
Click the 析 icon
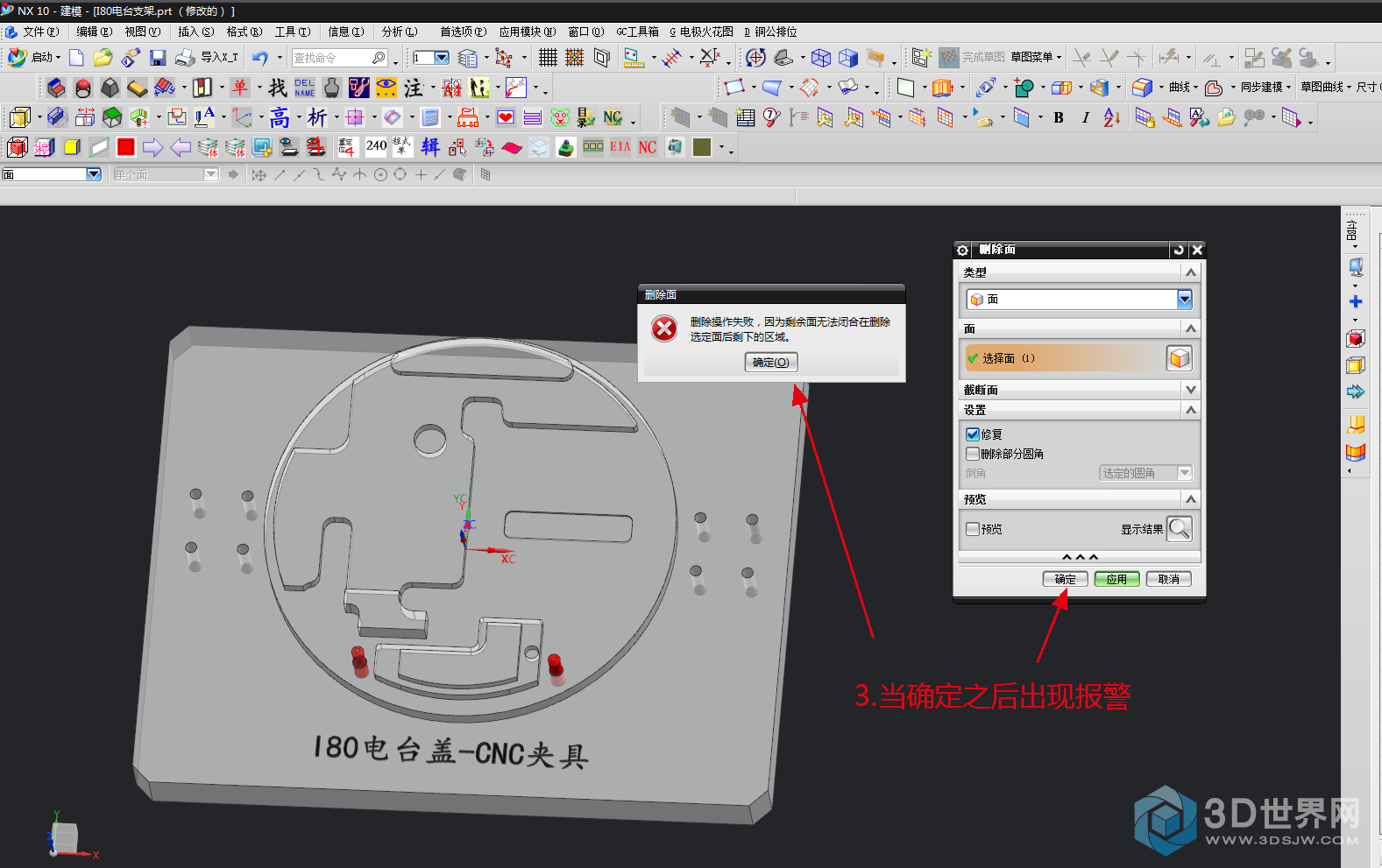(x=317, y=117)
